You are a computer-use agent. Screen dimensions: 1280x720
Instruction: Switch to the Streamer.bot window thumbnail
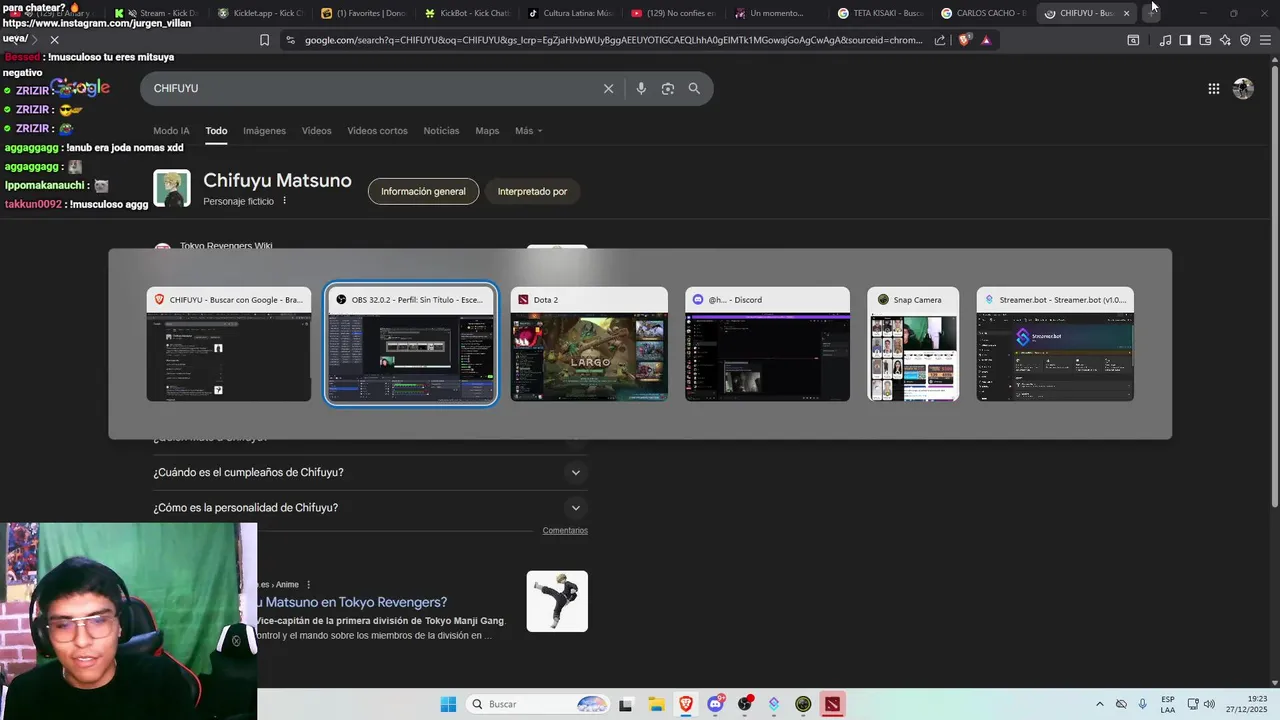1055,345
